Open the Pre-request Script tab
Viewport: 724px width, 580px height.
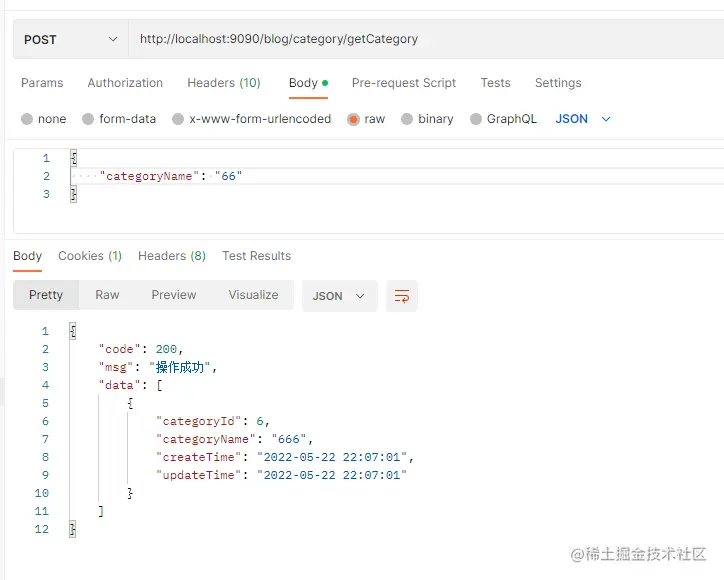404,83
